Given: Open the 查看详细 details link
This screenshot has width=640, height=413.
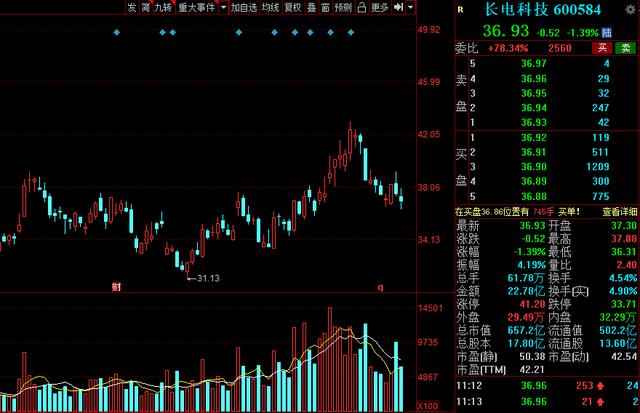Looking at the screenshot, I should tap(620, 211).
